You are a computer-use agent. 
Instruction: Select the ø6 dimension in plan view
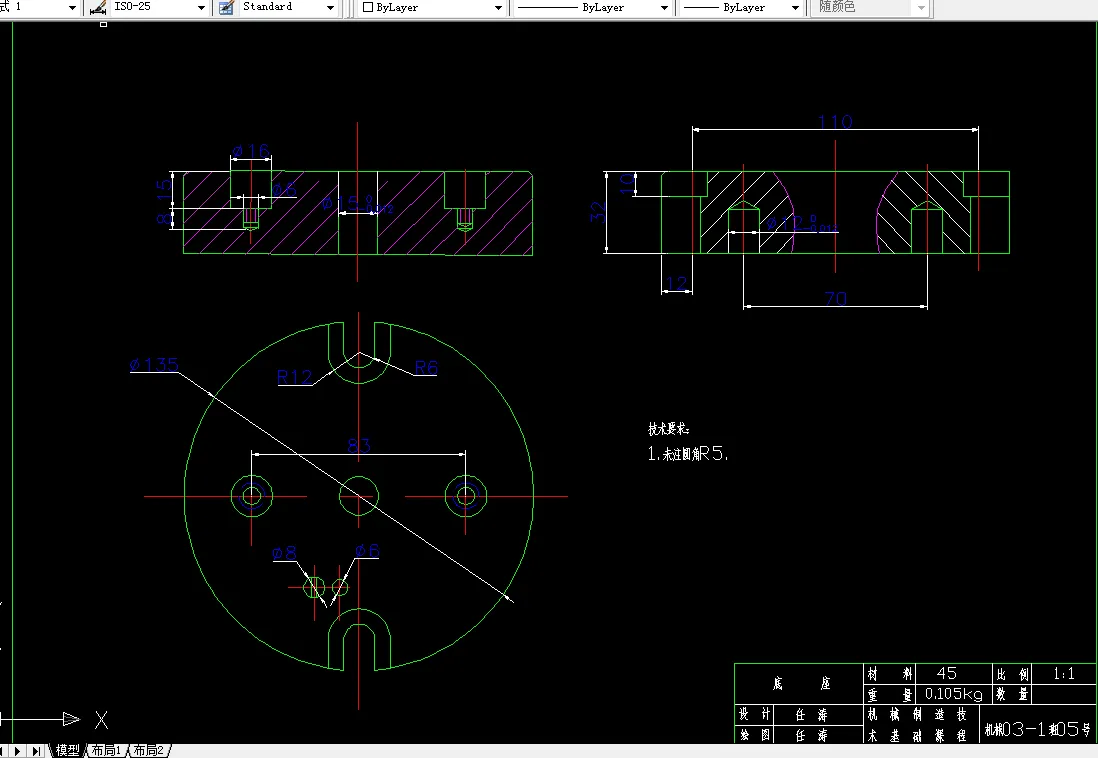pyautogui.click(x=367, y=551)
